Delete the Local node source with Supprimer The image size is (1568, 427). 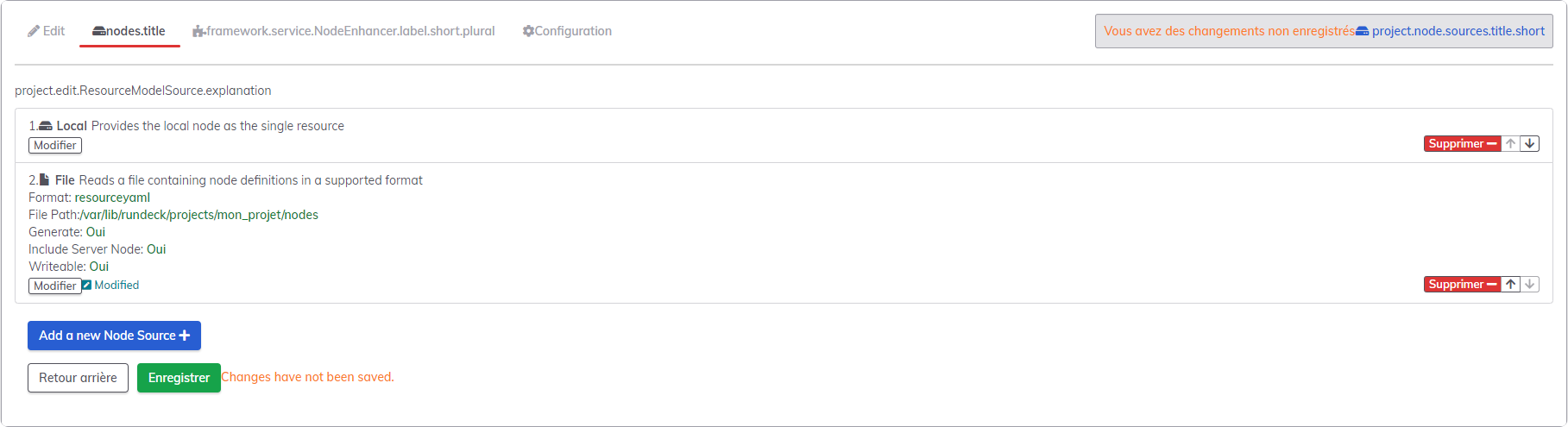[x=1463, y=144]
